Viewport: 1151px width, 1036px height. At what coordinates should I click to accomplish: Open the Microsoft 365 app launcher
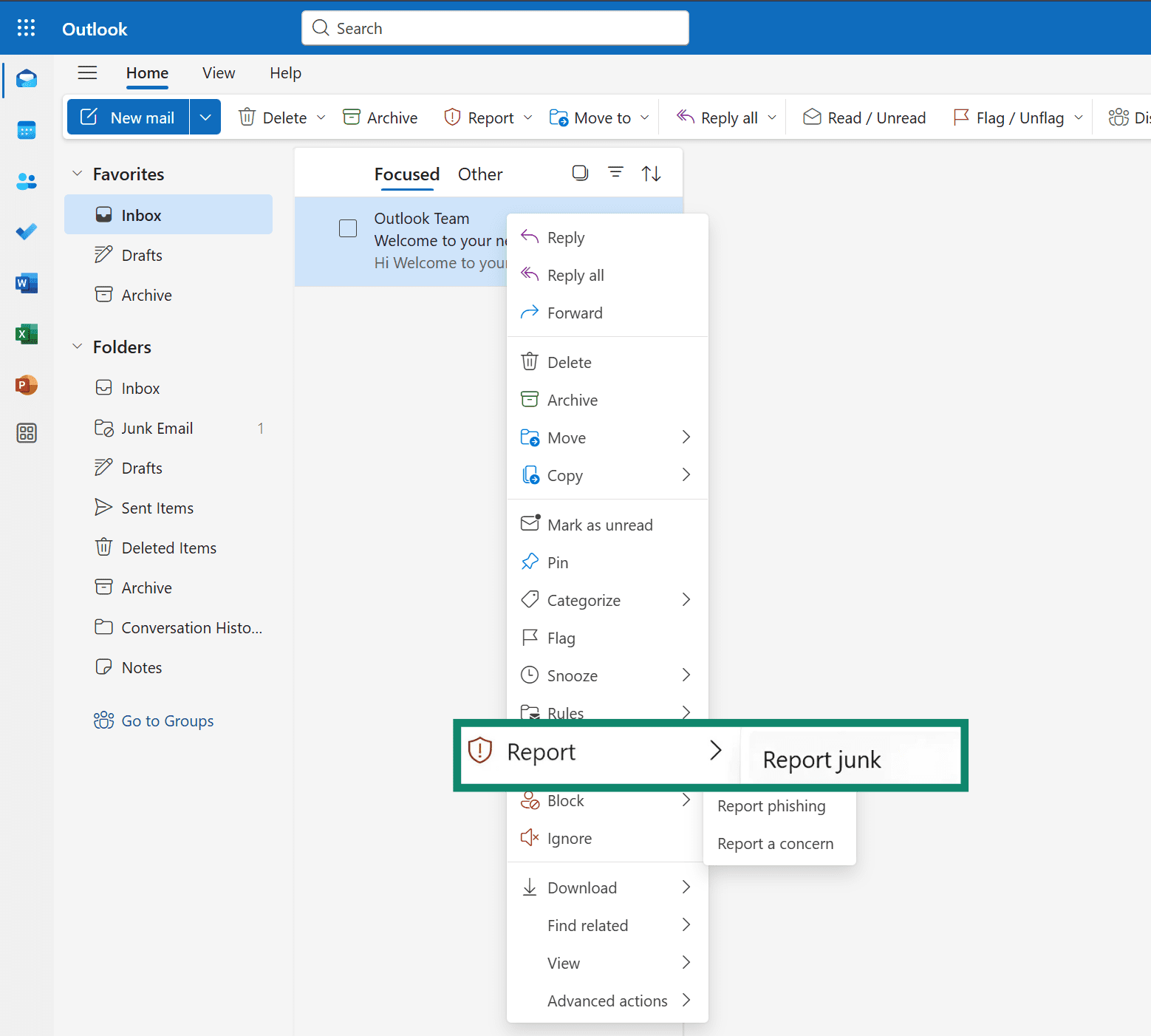[x=26, y=27]
